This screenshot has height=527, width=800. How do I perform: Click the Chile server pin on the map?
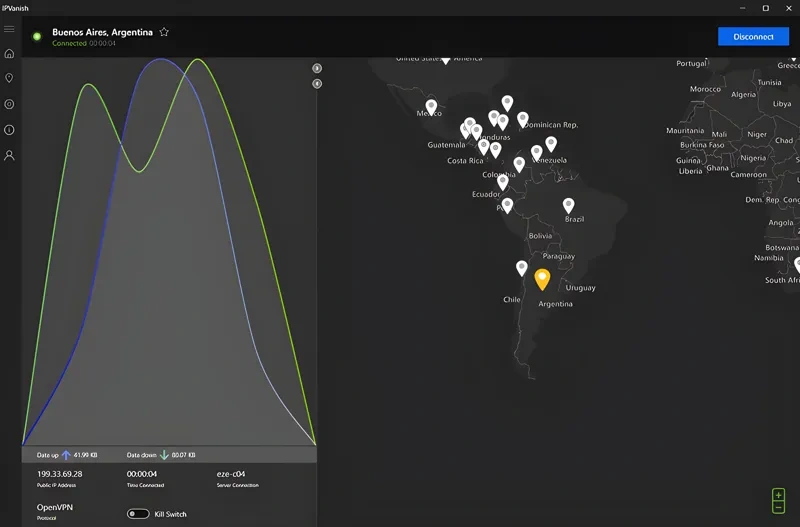click(x=521, y=267)
